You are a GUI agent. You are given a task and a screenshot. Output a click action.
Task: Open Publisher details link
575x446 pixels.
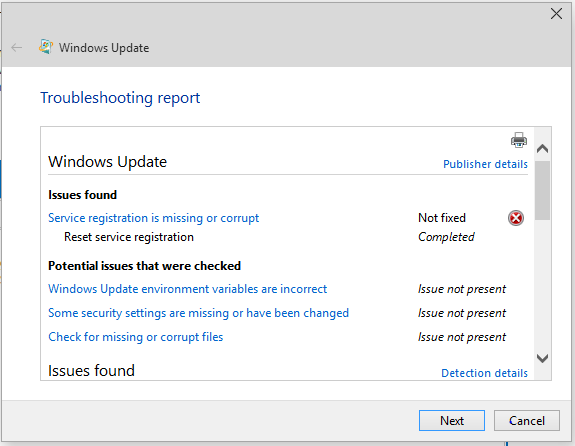[485, 164]
